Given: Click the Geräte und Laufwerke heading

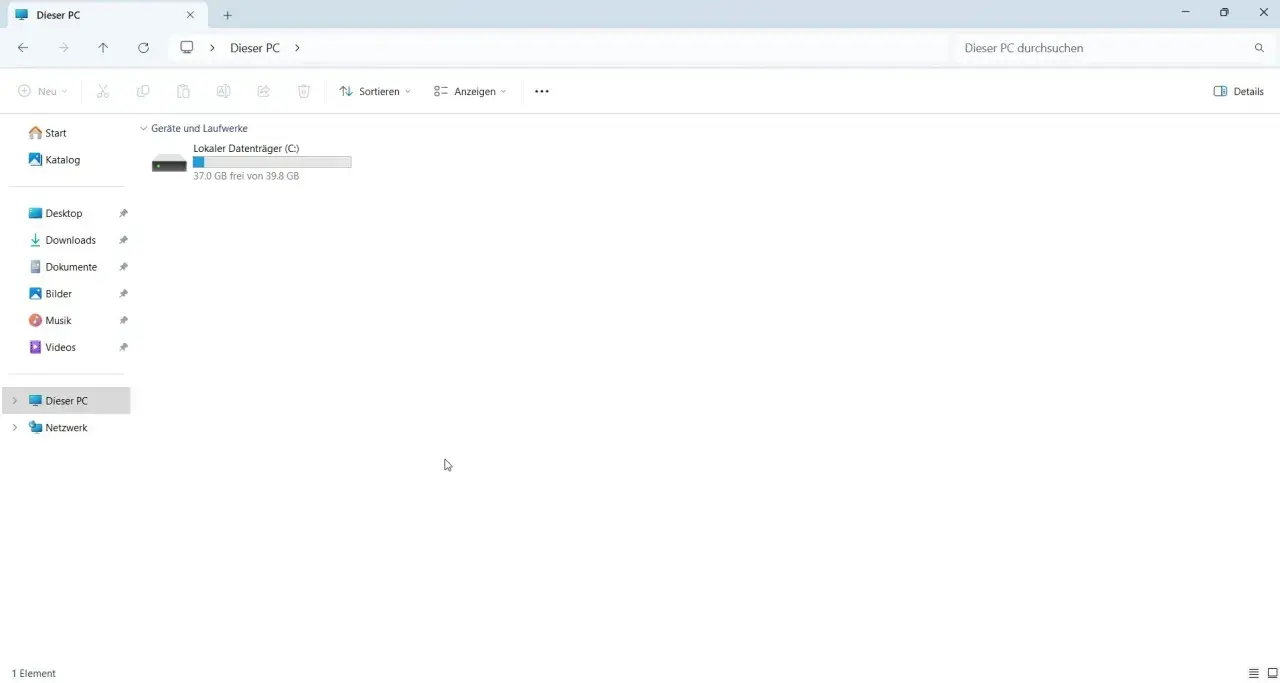Looking at the screenshot, I should click(199, 129).
